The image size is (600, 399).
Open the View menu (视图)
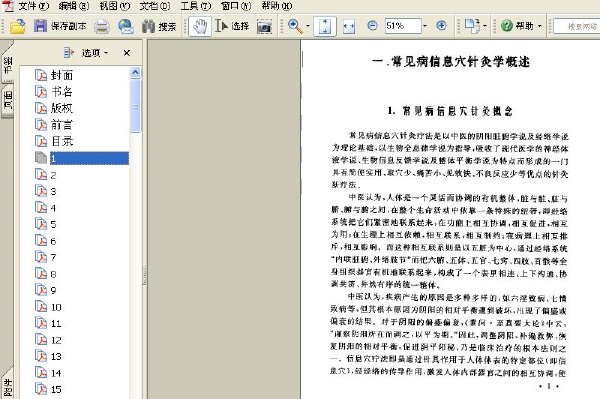point(114,6)
